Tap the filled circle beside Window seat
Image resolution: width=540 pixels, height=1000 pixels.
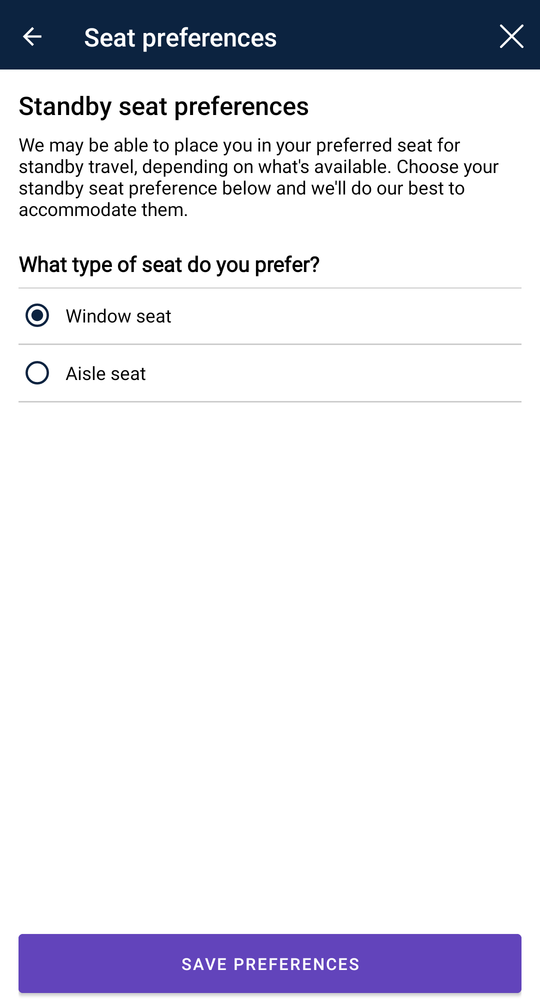pyautogui.click(x=37, y=316)
